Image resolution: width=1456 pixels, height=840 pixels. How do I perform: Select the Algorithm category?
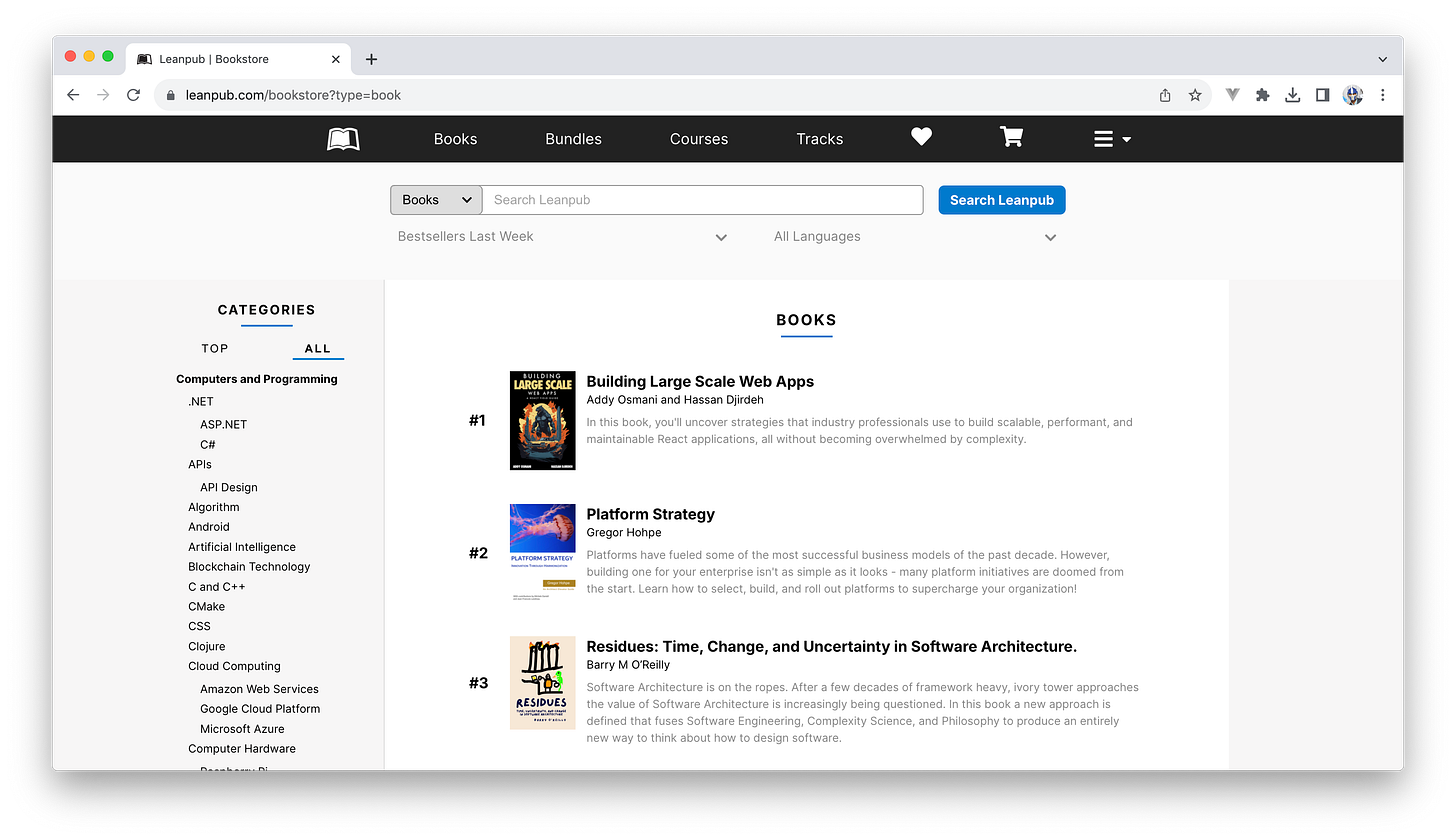pos(214,507)
